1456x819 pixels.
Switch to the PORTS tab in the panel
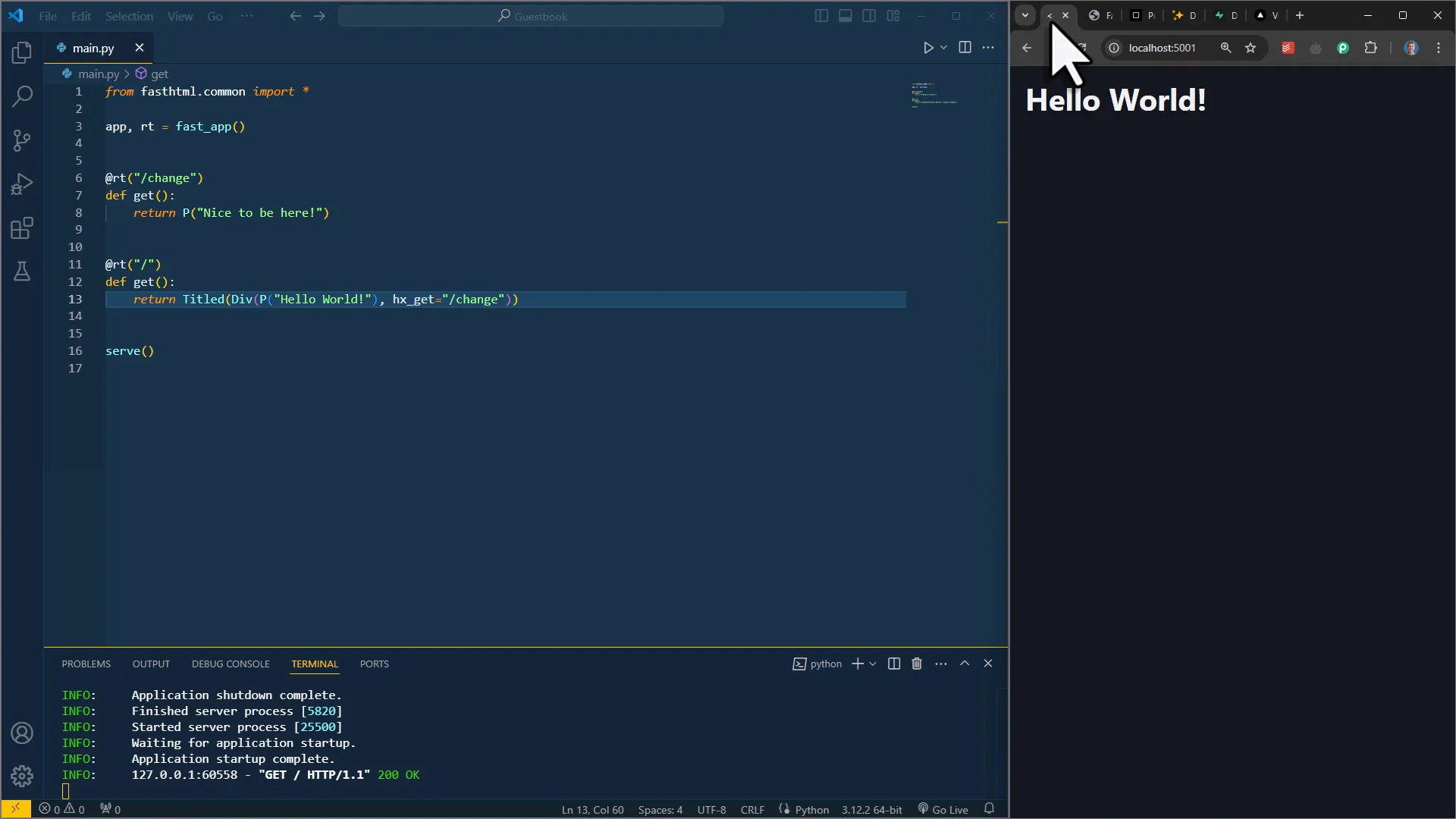pyautogui.click(x=374, y=664)
